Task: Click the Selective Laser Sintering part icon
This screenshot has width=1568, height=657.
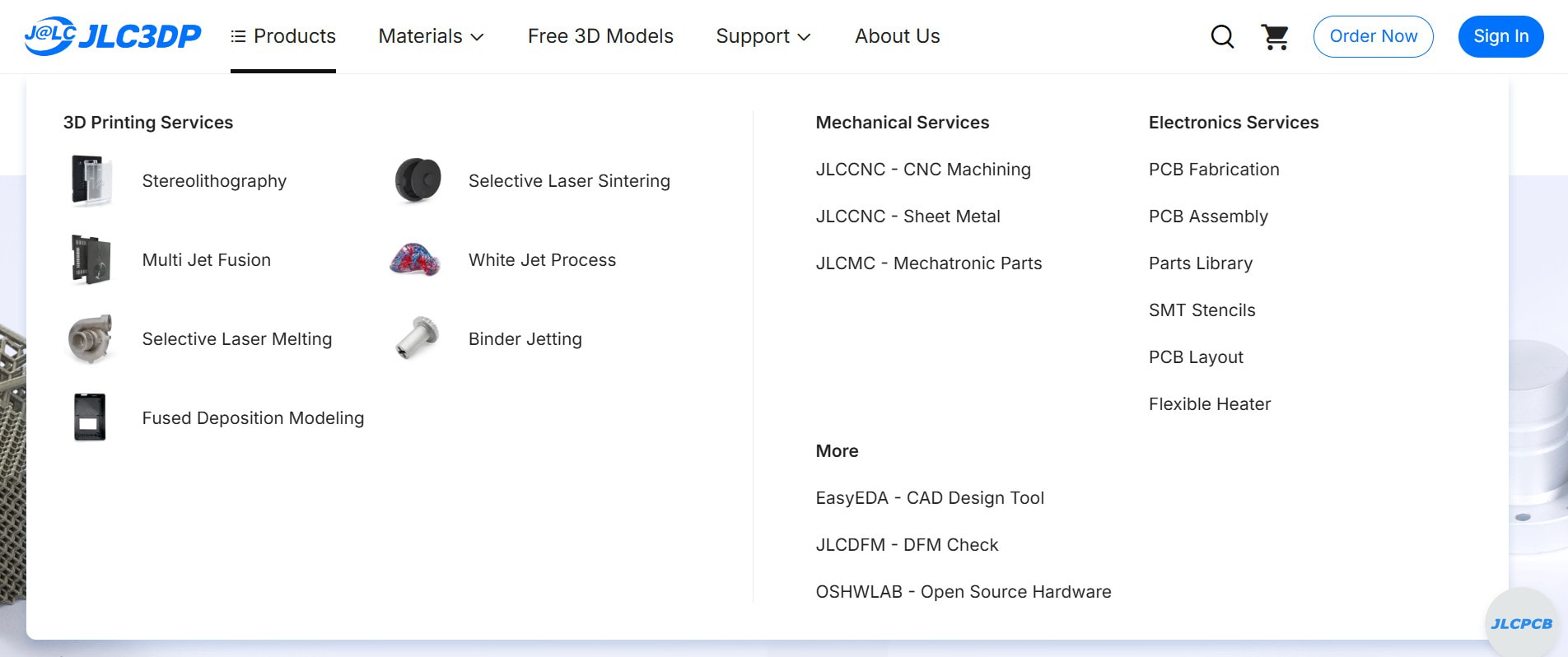Action: tap(418, 180)
